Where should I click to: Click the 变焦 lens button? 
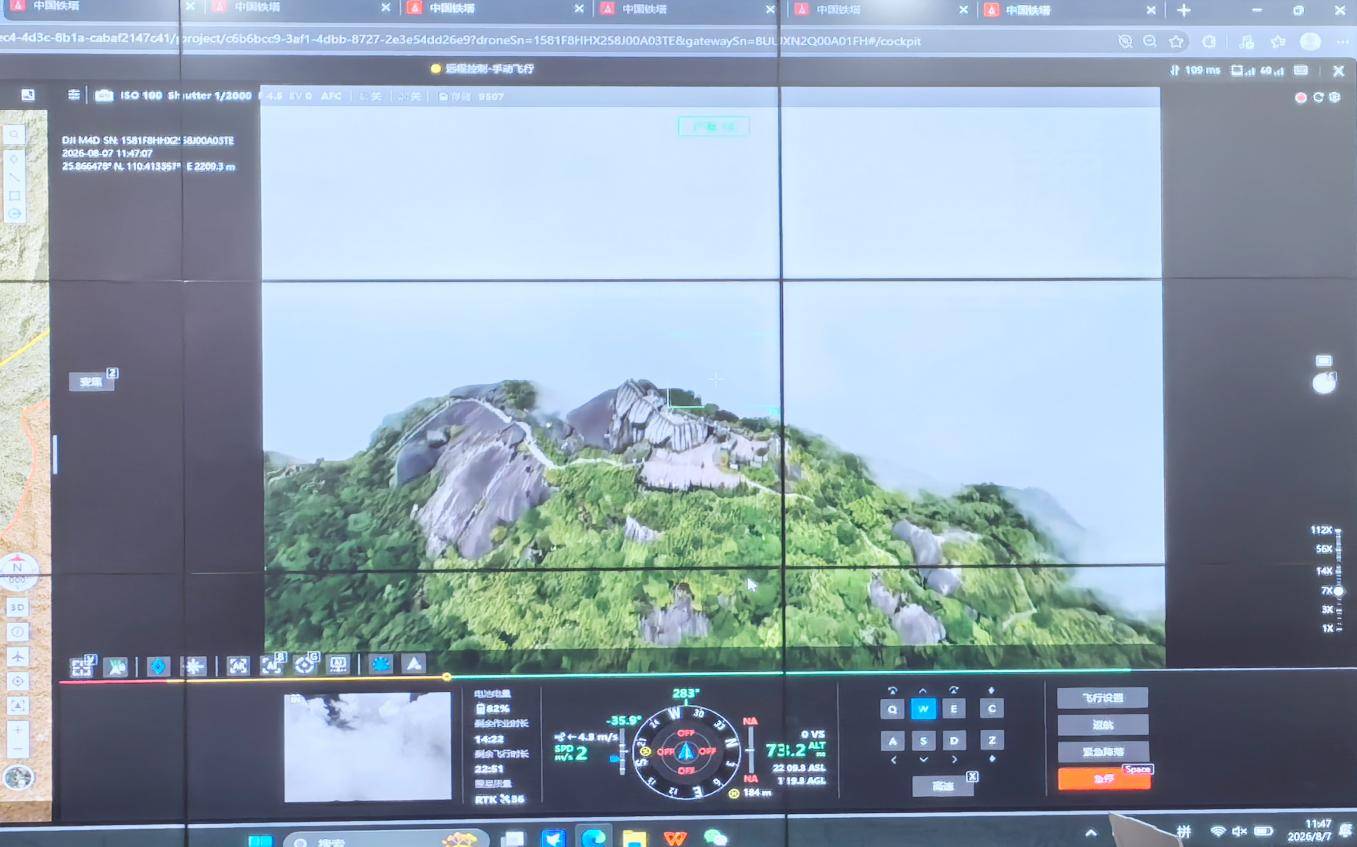pos(91,381)
